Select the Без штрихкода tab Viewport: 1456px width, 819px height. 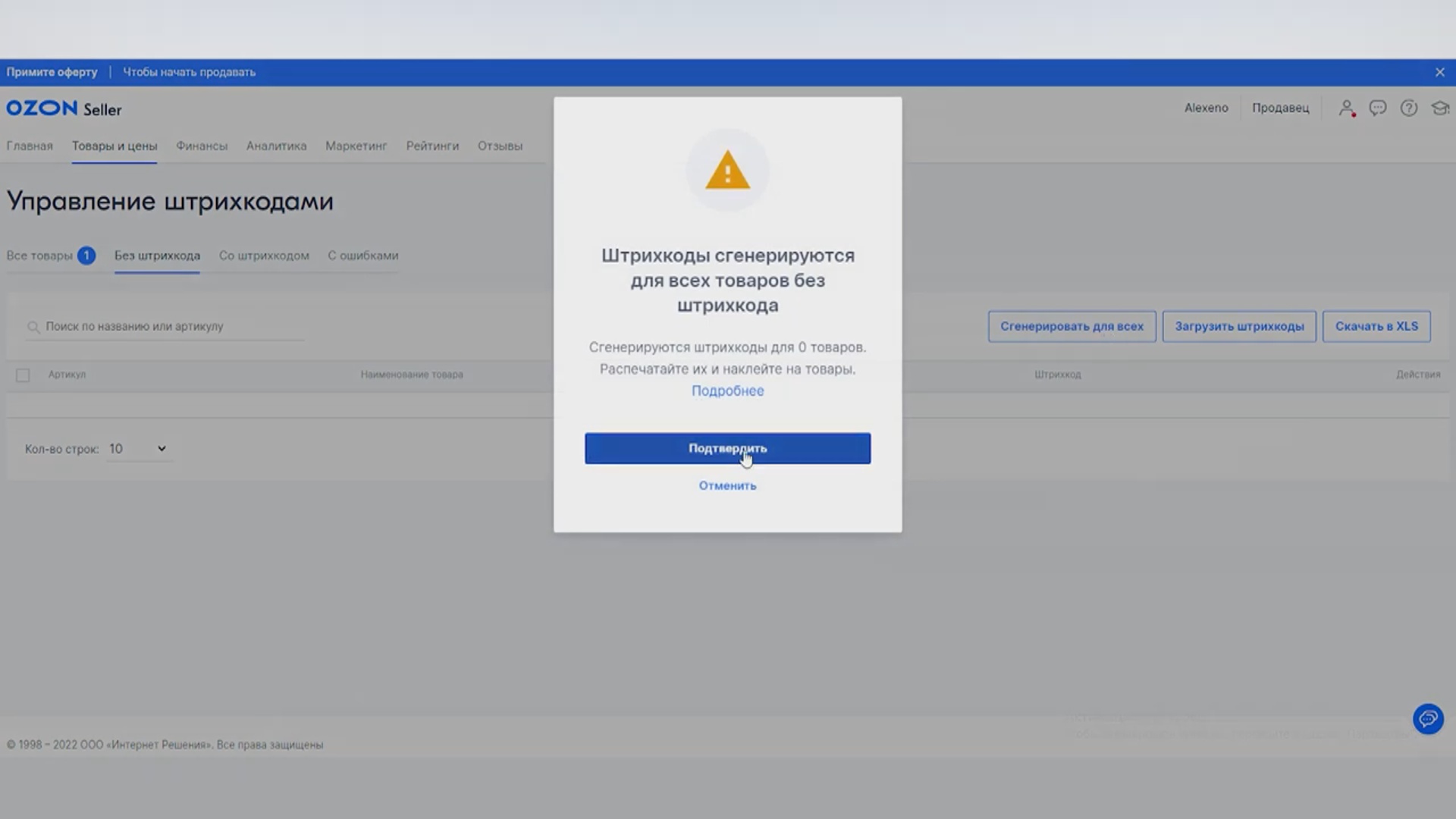click(x=157, y=256)
